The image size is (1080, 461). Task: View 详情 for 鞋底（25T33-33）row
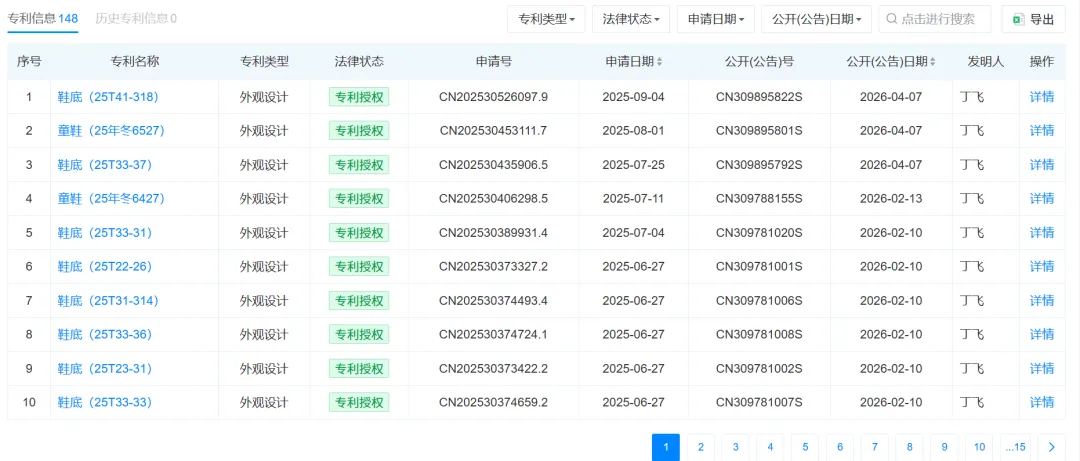pos(1041,402)
